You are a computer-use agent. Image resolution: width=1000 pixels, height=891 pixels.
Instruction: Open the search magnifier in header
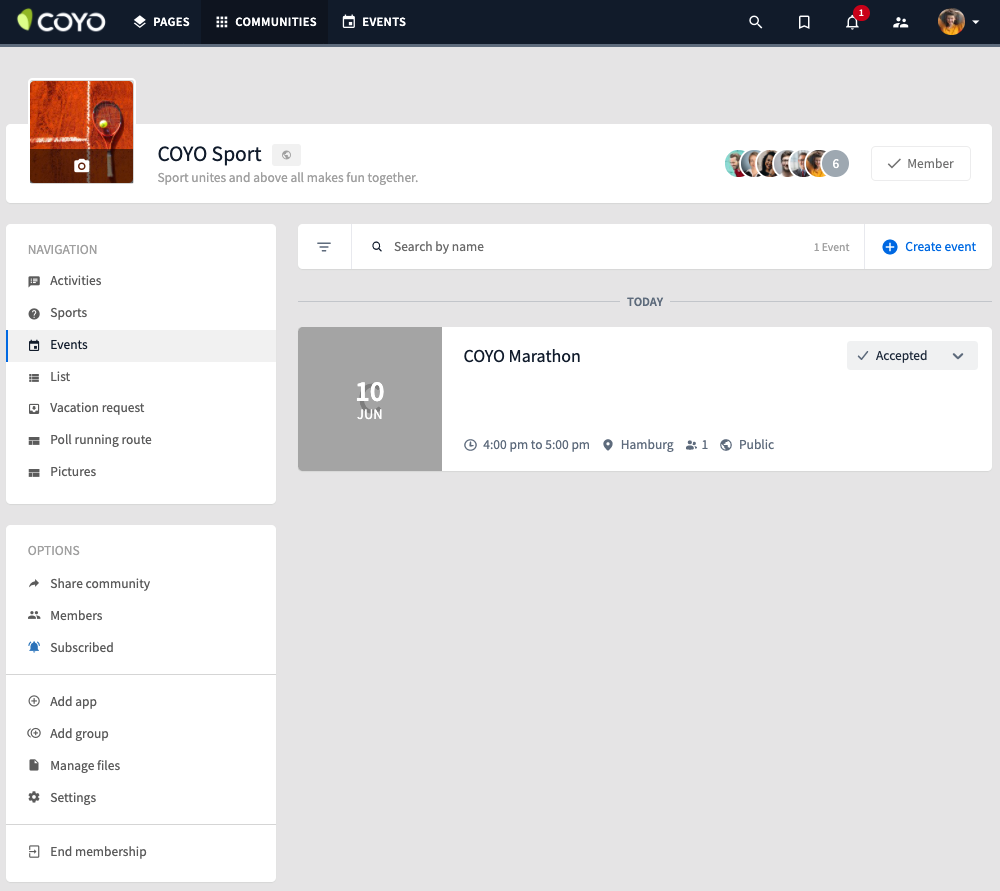click(x=755, y=22)
